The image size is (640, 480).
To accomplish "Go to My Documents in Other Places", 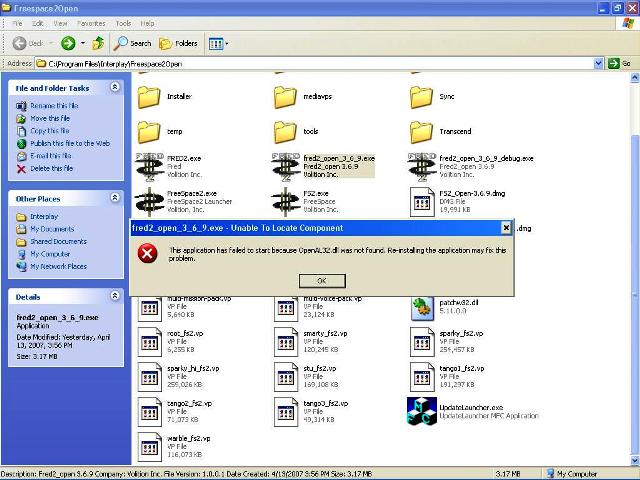I will click(x=52, y=229).
